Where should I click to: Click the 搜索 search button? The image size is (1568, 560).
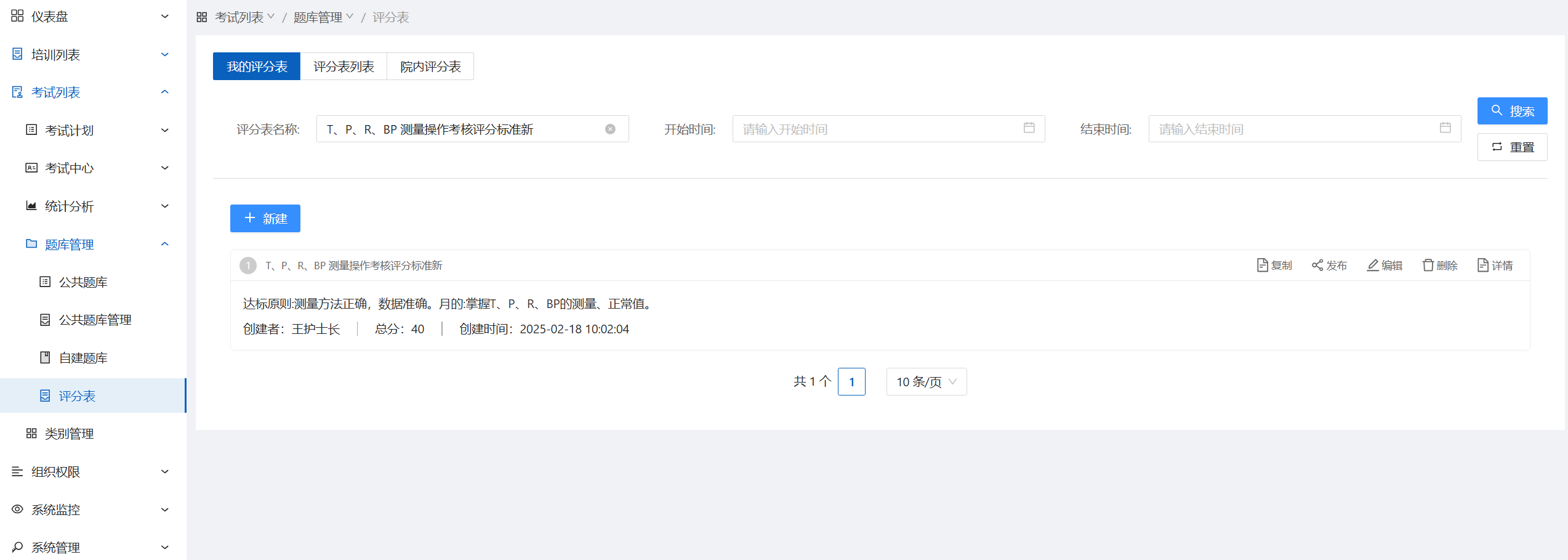coord(1512,111)
